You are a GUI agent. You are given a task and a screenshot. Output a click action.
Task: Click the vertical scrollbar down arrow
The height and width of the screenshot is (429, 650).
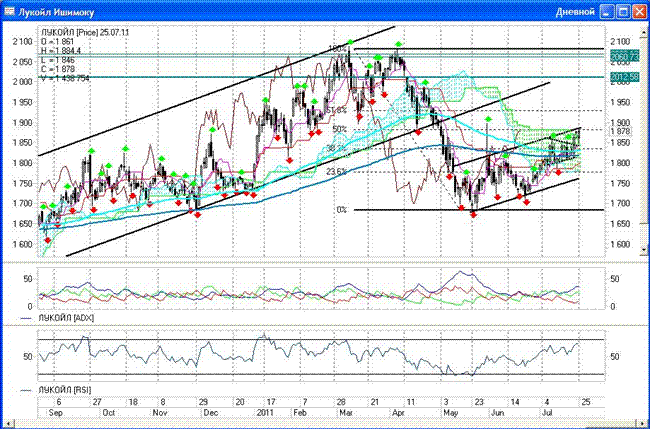645,250
